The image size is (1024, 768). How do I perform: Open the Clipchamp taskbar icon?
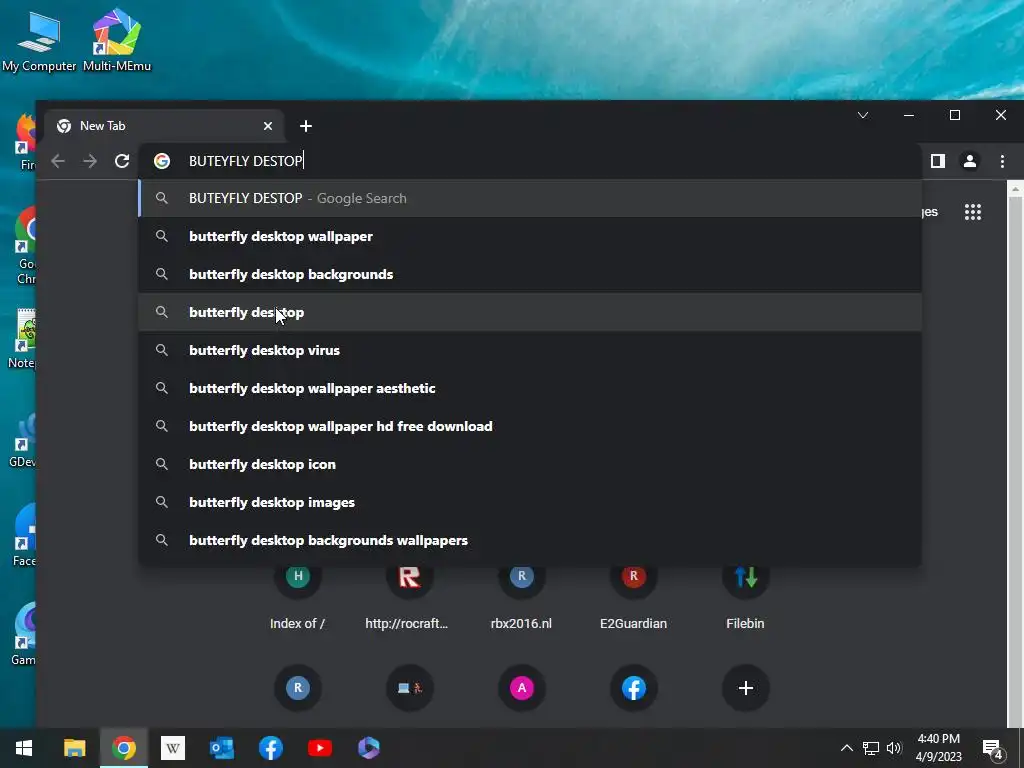[x=368, y=748]
